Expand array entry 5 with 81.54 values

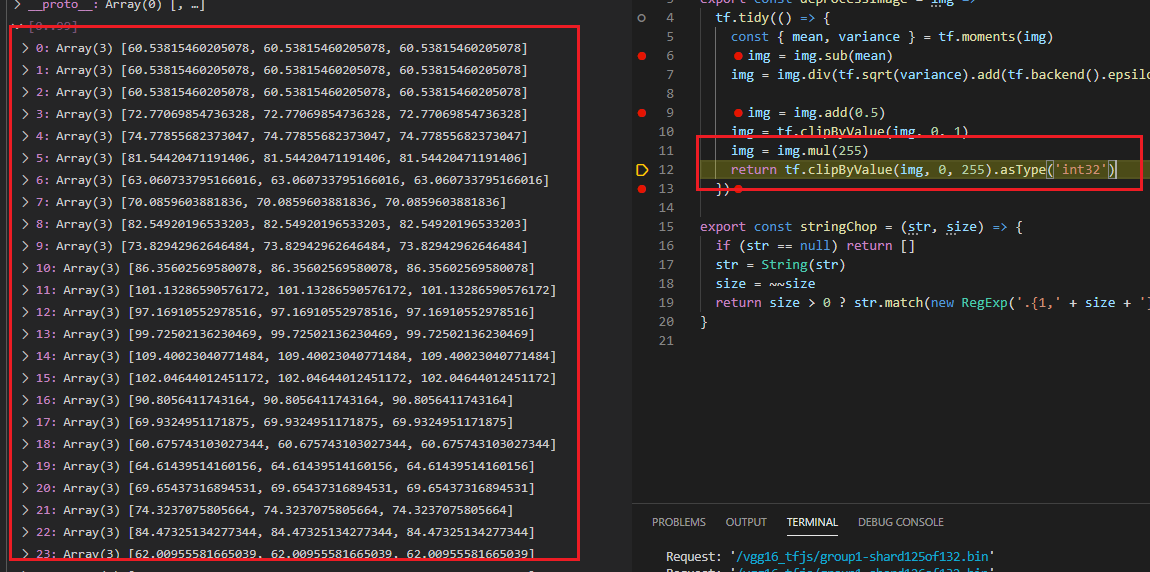point(26,158)
